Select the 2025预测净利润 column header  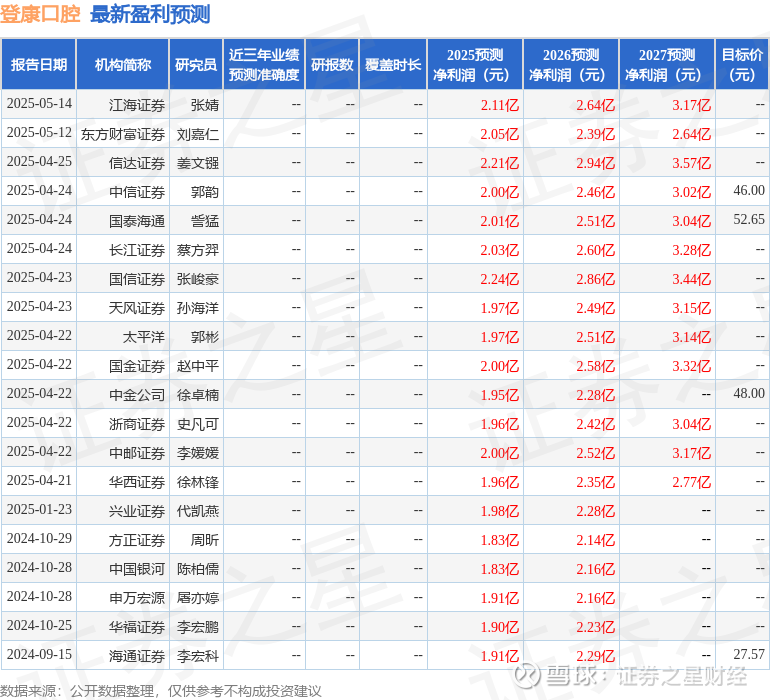click(475, 65)
